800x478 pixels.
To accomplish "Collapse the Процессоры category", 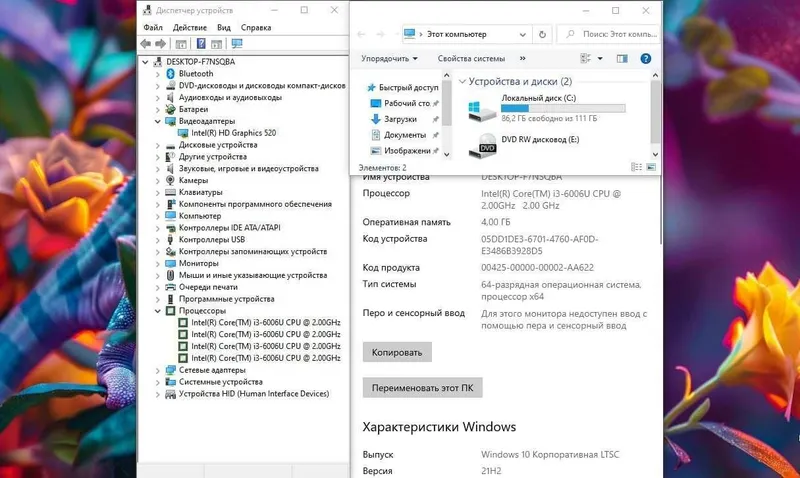I will tap(158, 311).
